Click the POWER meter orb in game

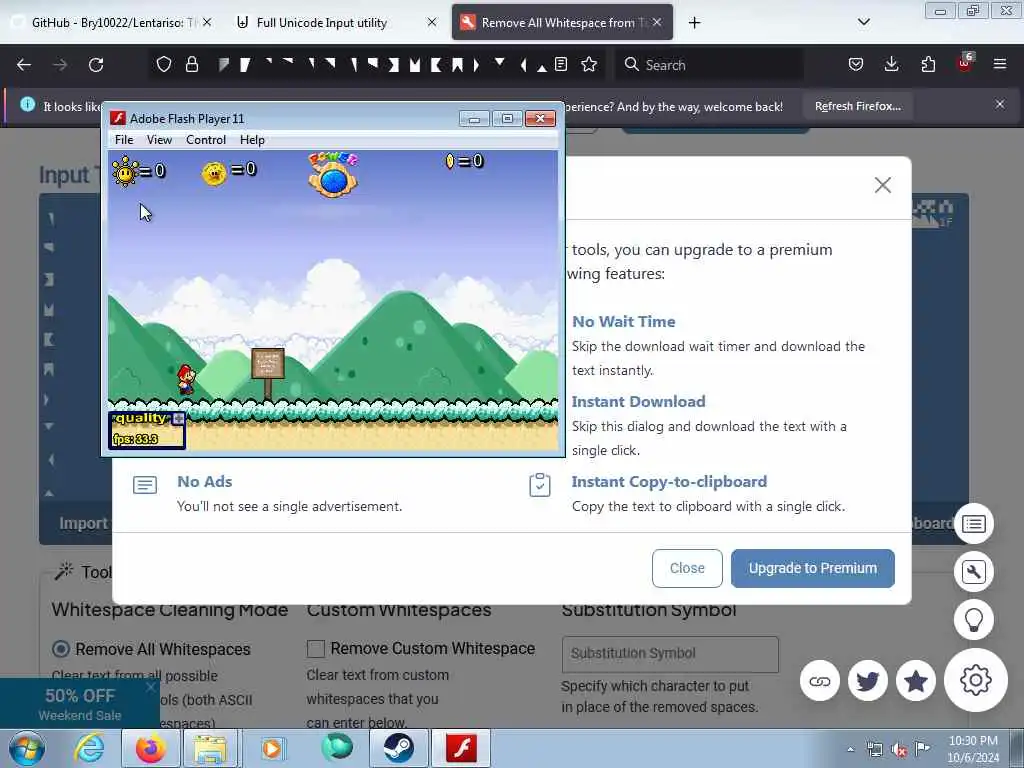point(333,180)
